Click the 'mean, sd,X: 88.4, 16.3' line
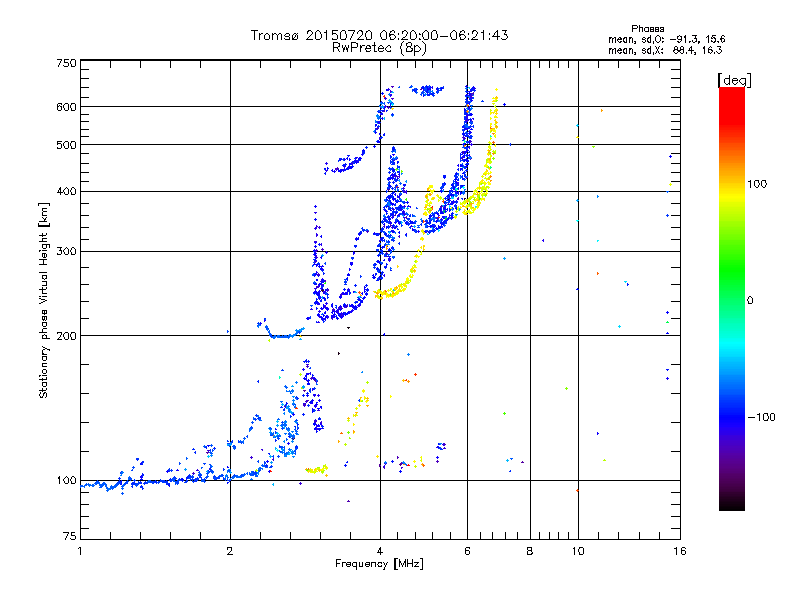 (665, 50)
